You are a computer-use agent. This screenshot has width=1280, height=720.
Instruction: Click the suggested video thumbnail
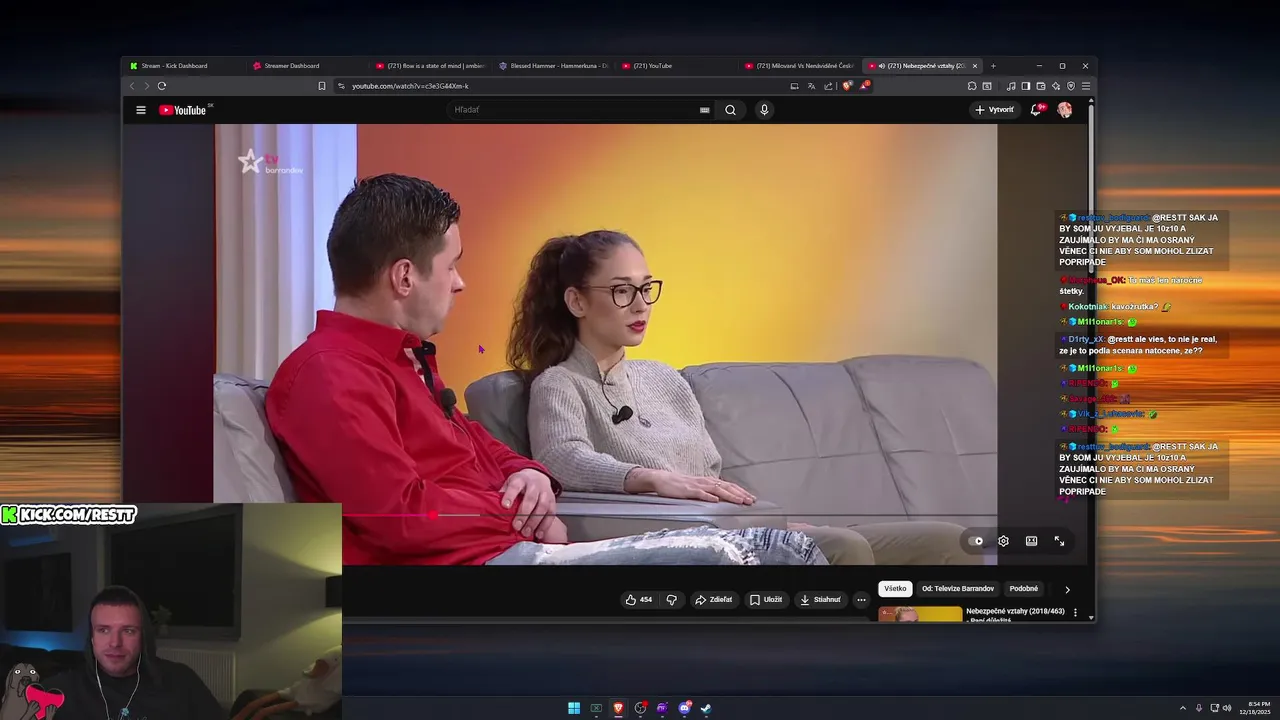(920, 614)
